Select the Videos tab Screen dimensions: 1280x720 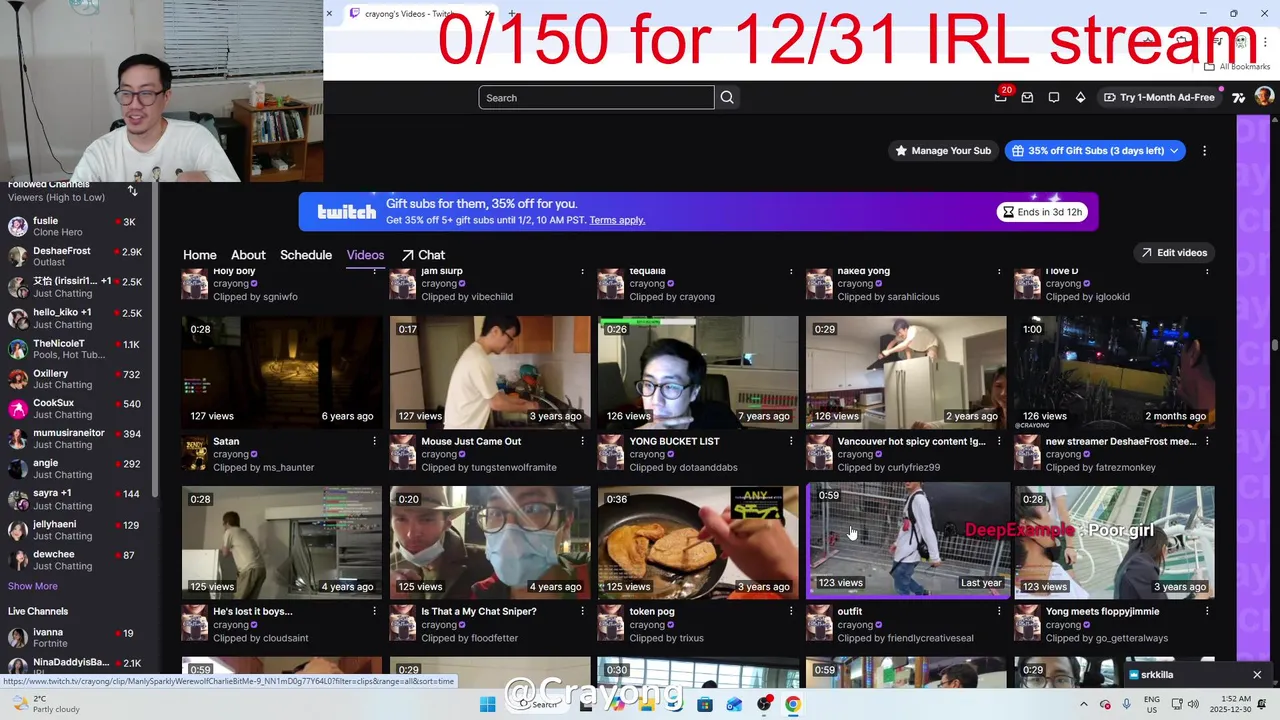[365, 255]
